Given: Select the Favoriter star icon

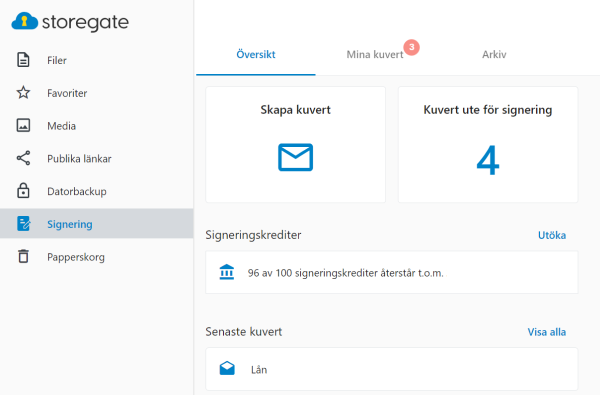Looking at the screenshot, I should [x=23, y=93].
